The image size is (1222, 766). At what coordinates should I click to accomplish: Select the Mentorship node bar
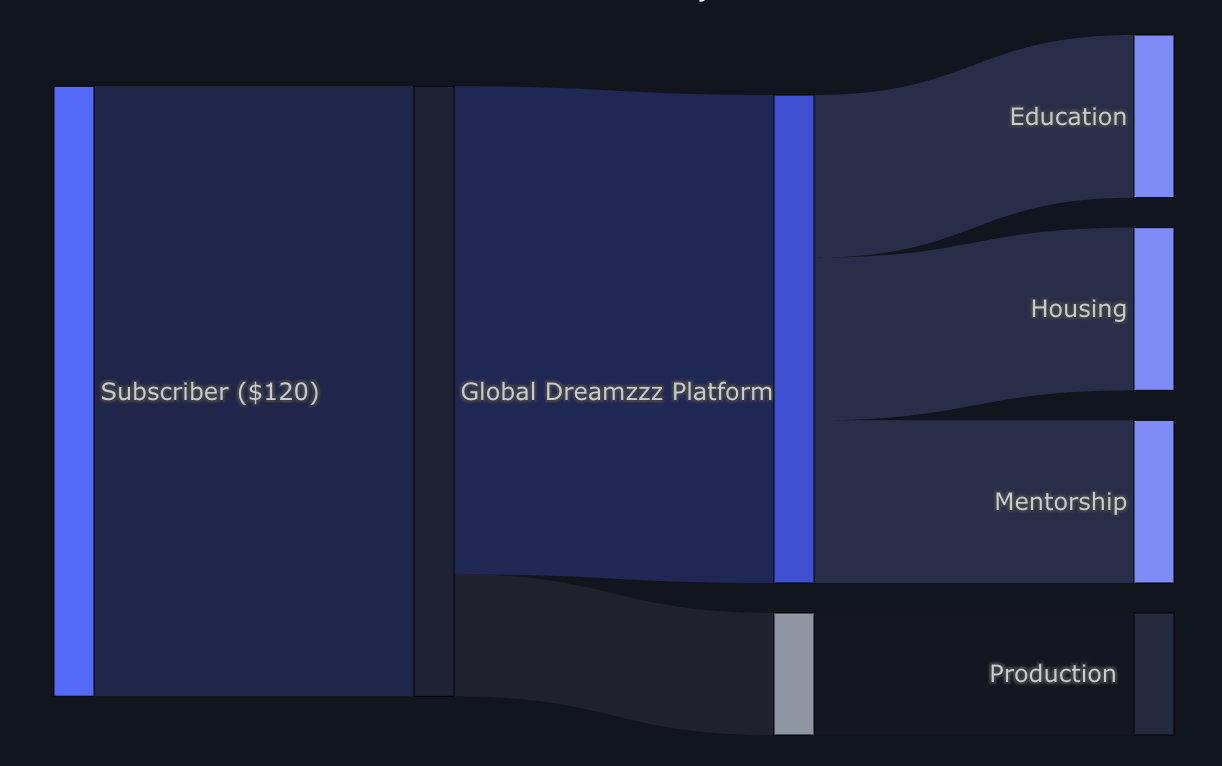[1153, 502]
